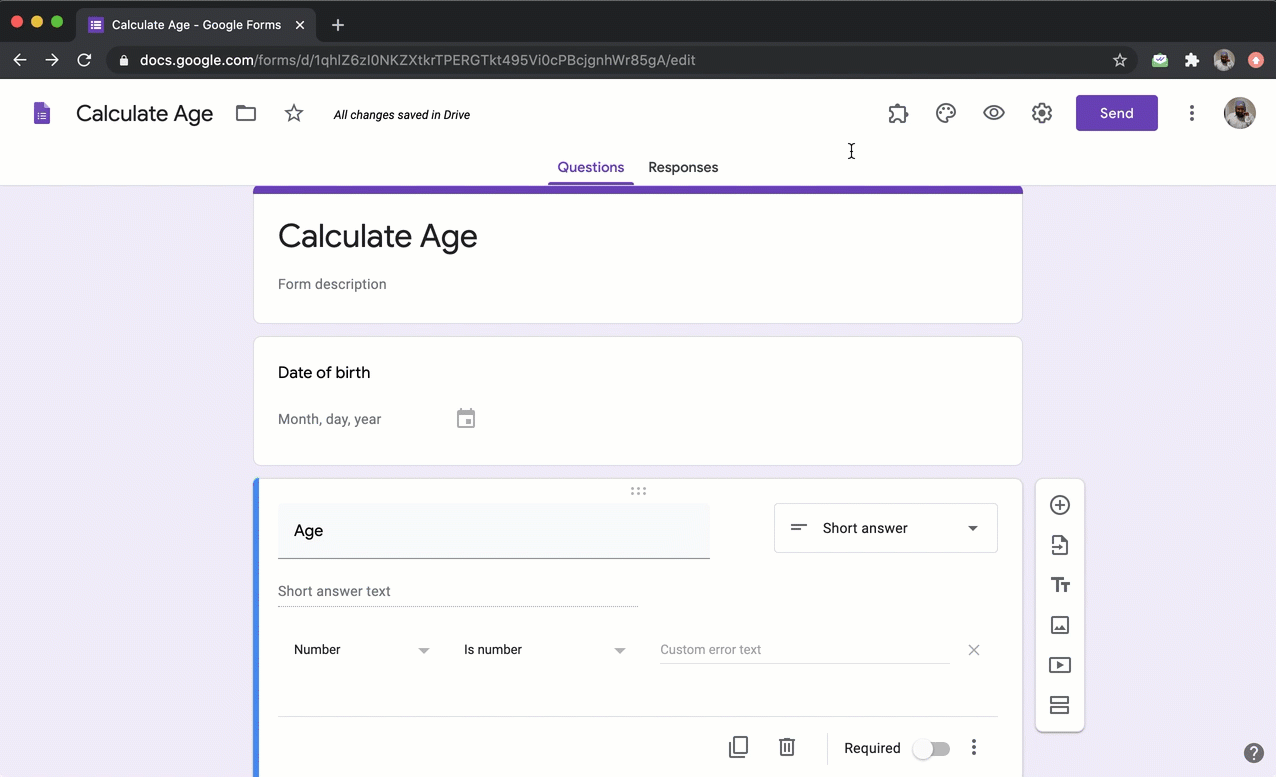Screen dimensions: 1276x777
Task: Click the Add image icon
Action: 1060,625
